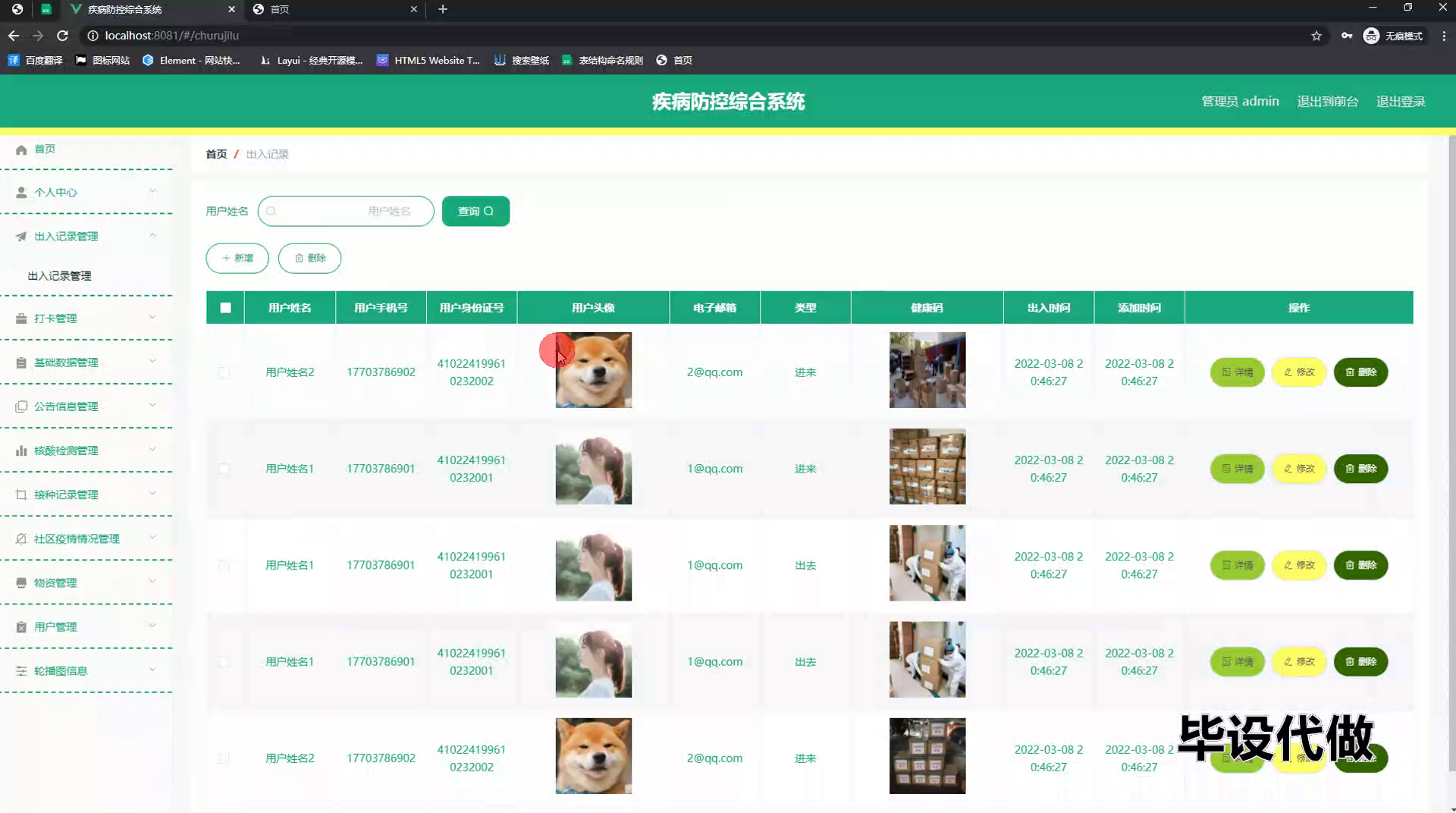Open the 社区疫情情况管理 menu

click(77, 538)
